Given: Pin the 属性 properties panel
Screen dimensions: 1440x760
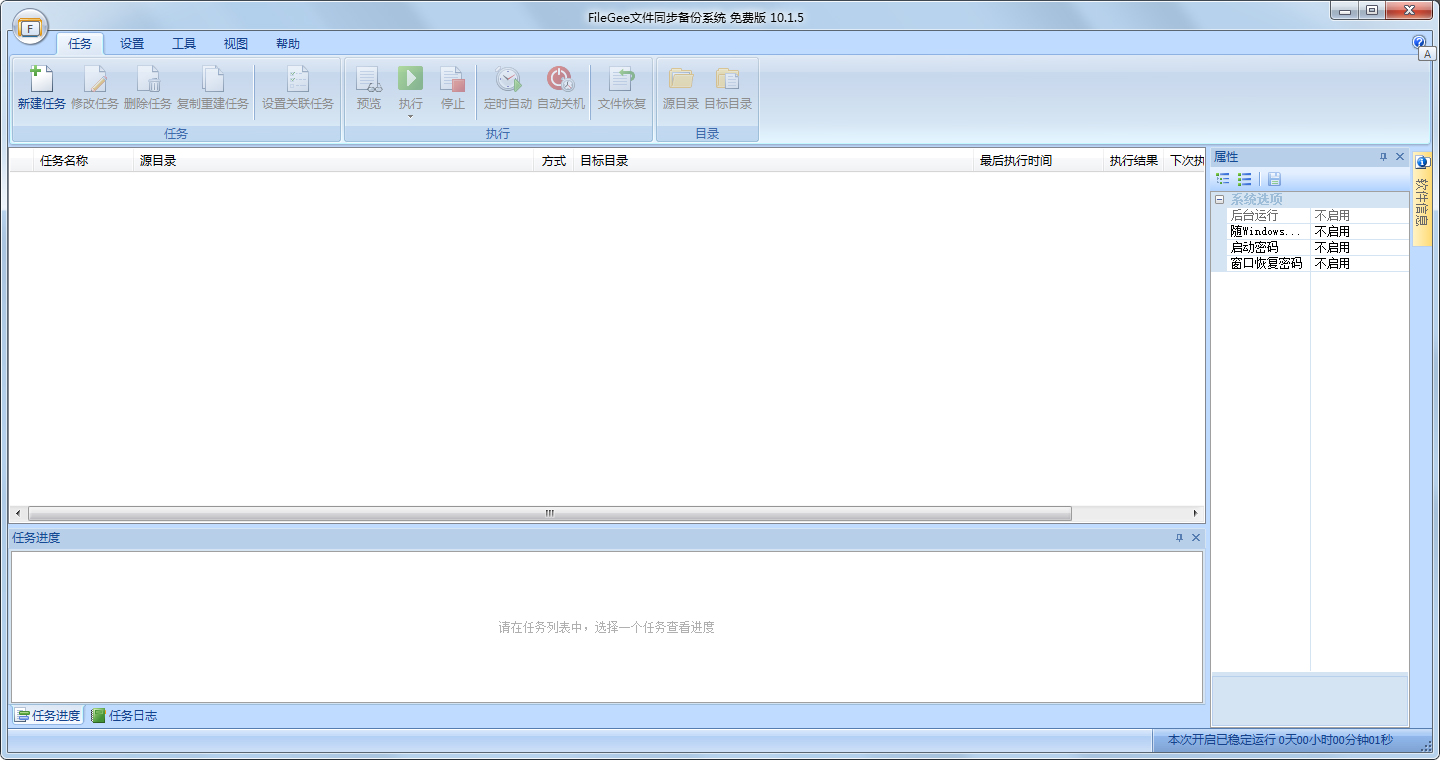Looking at the screenshot, I should pyautogui.click(x=1383, y=156).
